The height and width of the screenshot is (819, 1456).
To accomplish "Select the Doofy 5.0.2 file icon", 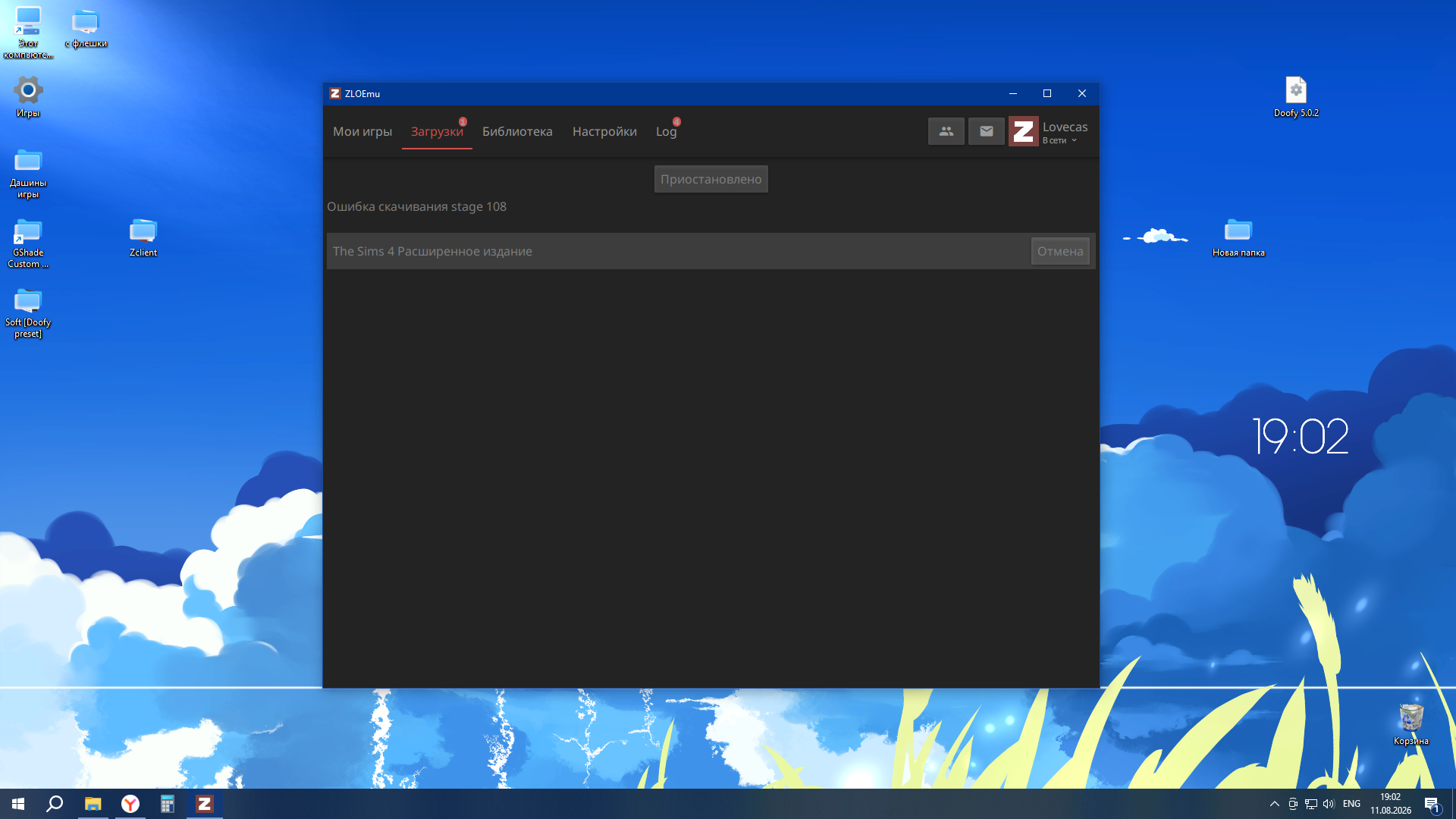I will pyautogui.click(x=1296, y=96).
